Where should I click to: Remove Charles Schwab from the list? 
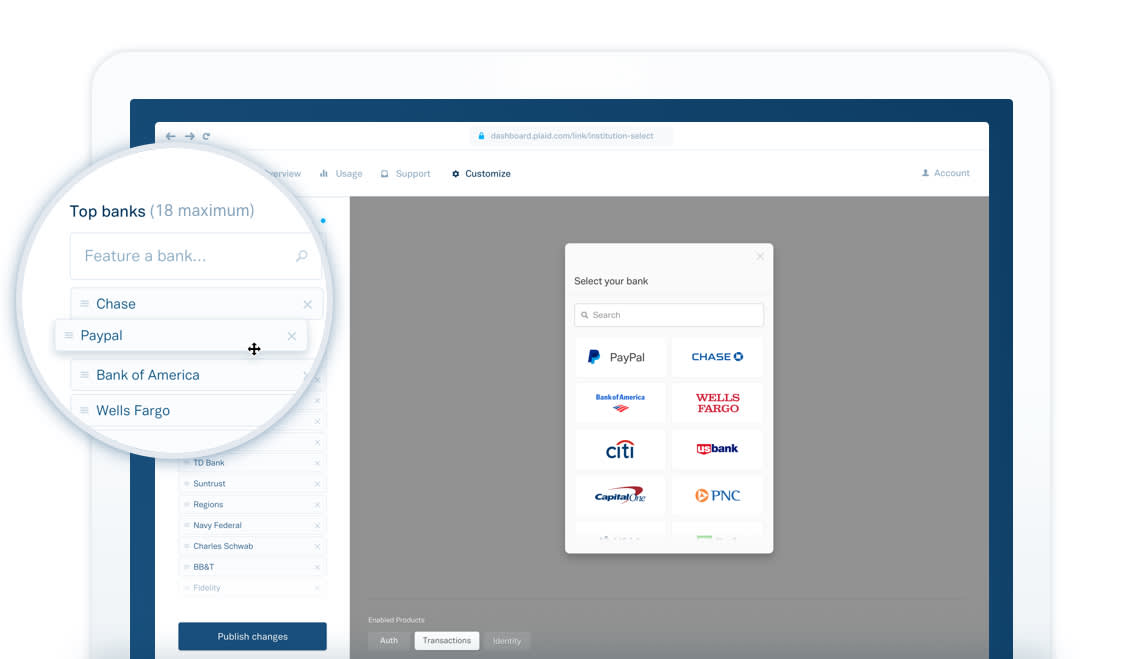317,547
